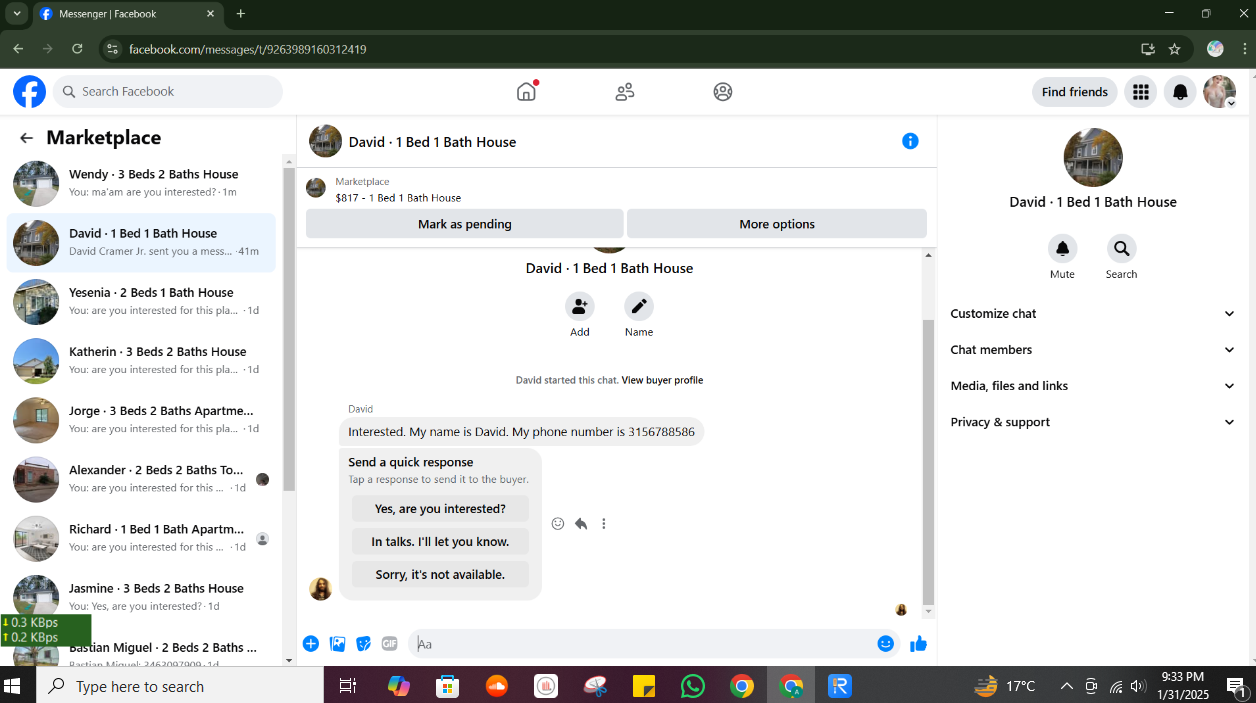Send 'Sorry, it's not available.' response
Viewport: 1256px width, 703px height.
click(440, 575)
